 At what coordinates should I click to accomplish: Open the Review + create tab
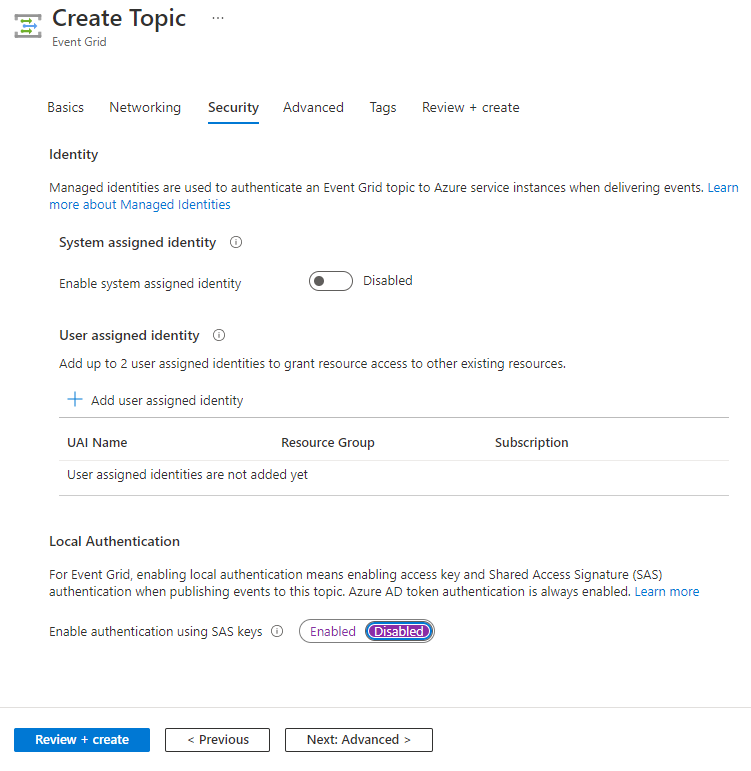click(x=470, y=107)
